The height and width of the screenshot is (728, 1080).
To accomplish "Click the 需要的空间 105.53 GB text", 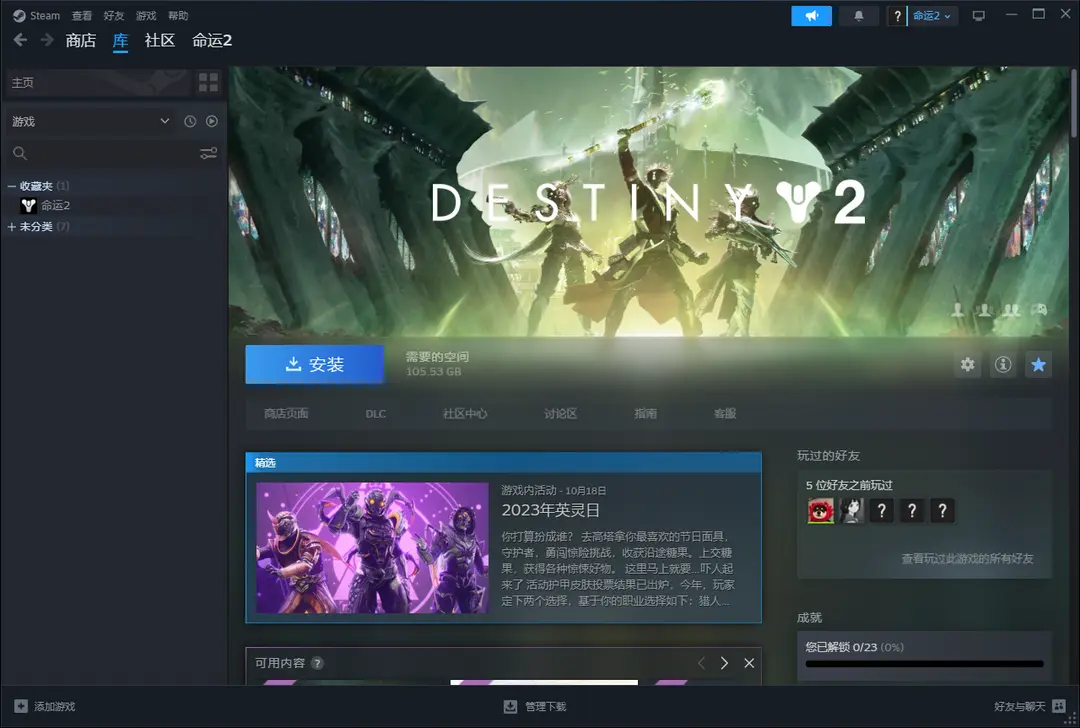I will point(437,364).
